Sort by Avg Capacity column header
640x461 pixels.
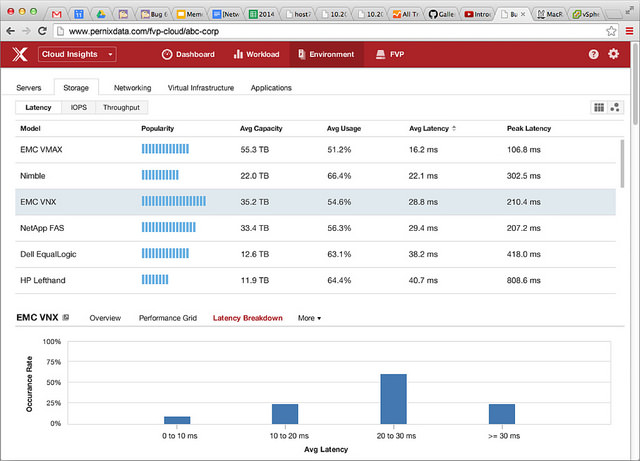pos(261,128)
